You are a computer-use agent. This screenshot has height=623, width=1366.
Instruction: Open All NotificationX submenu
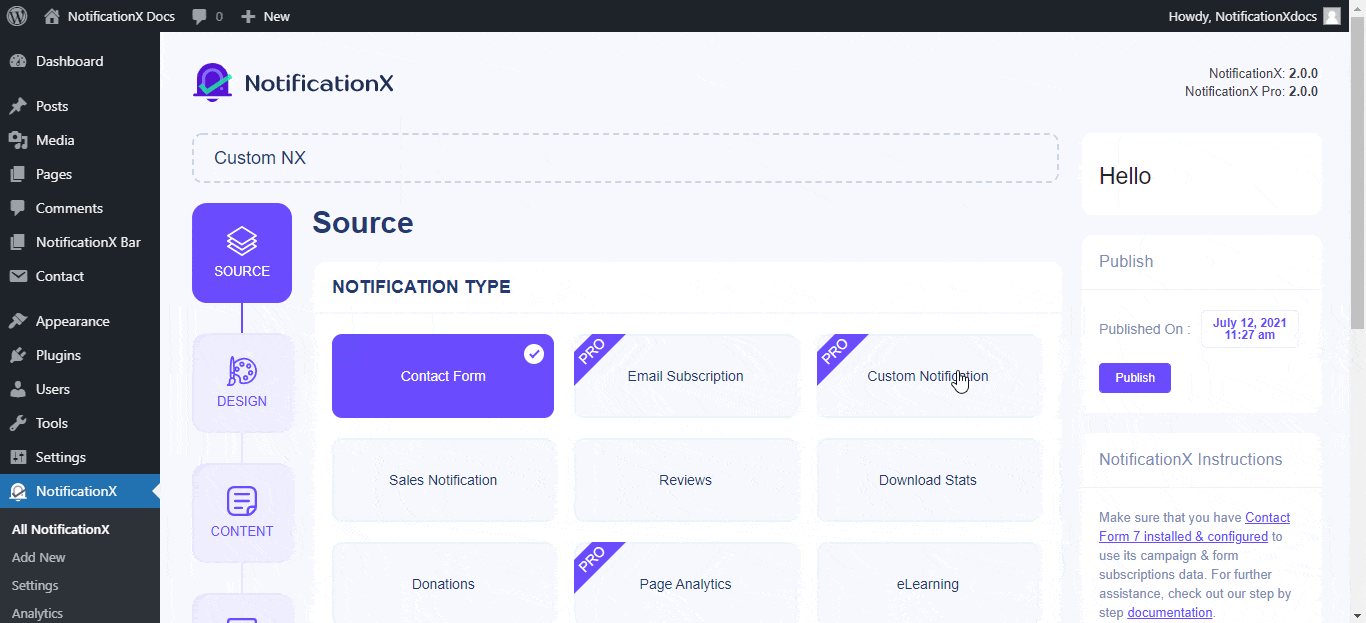coord(61,529)
